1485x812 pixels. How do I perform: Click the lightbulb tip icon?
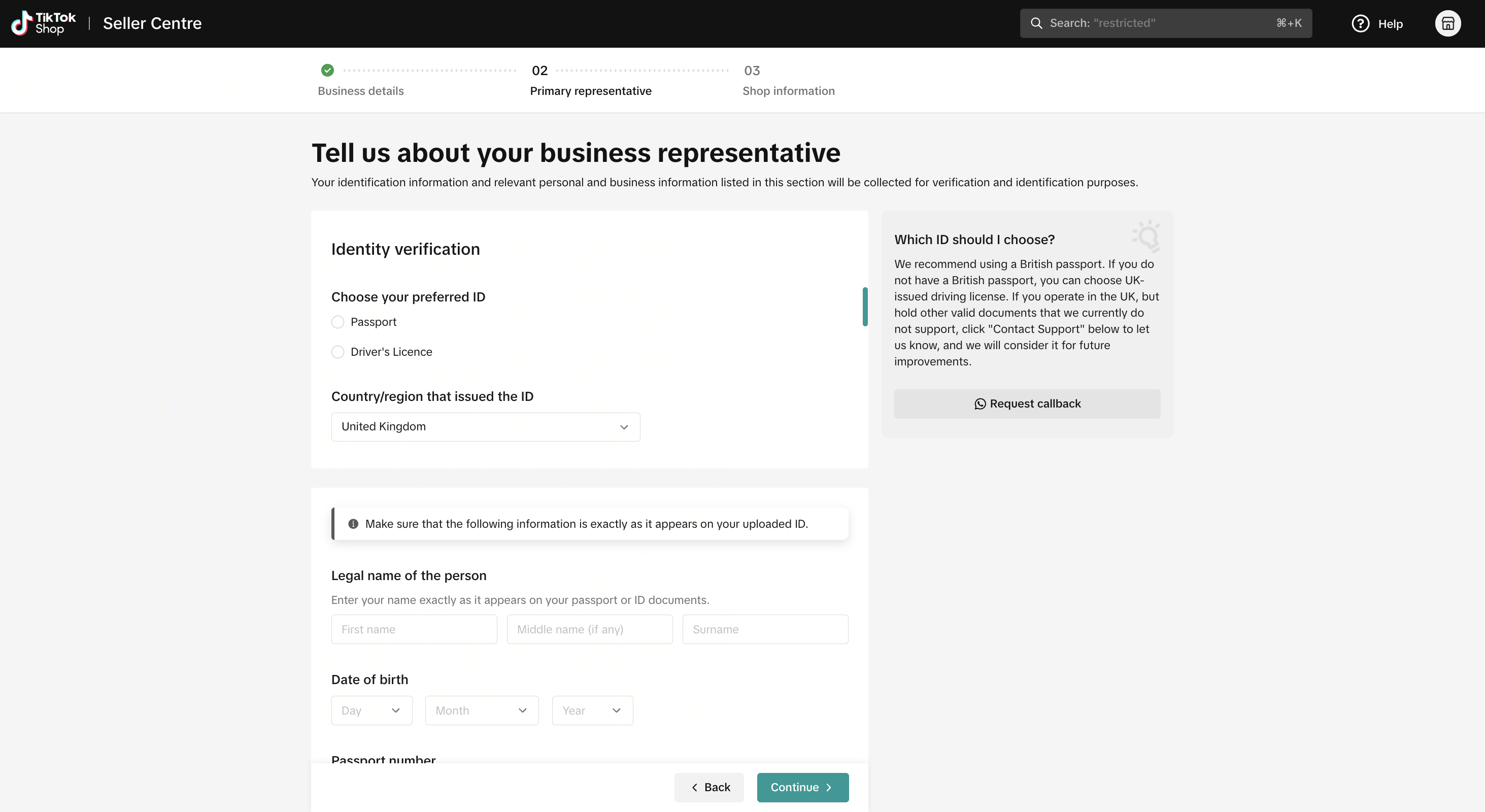(1146, 236)
